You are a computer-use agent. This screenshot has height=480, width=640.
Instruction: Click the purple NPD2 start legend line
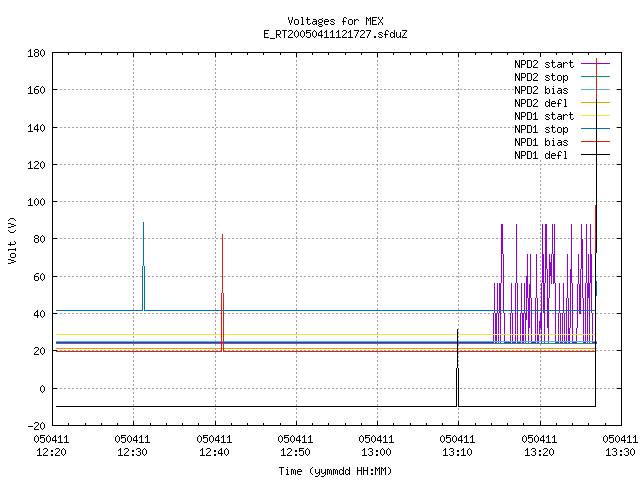point(596,64)
